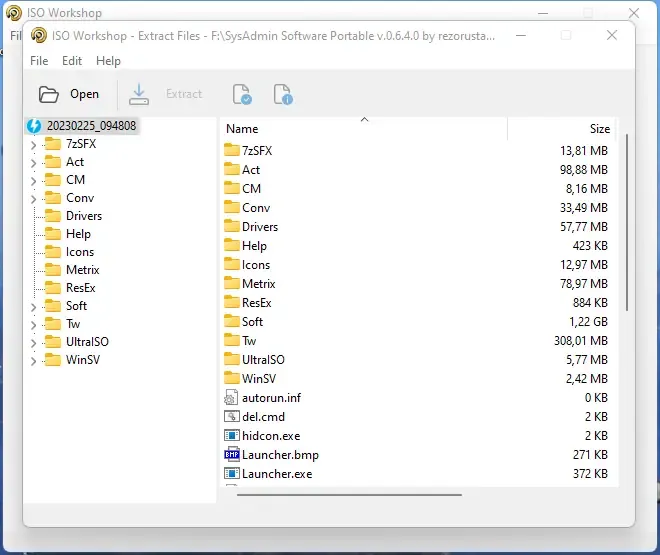Select 20230225_094808 root label in tree

click(x=91, y=126)
